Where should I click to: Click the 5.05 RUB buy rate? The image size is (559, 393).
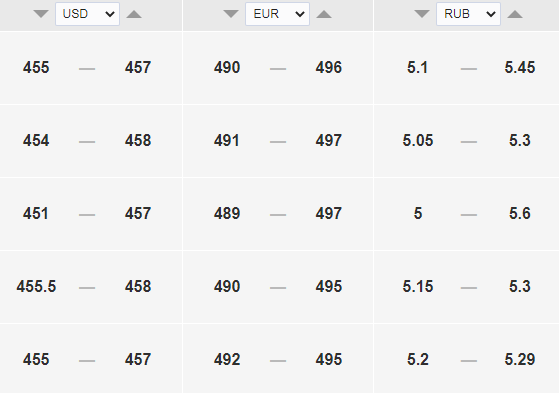coord(418,141)
